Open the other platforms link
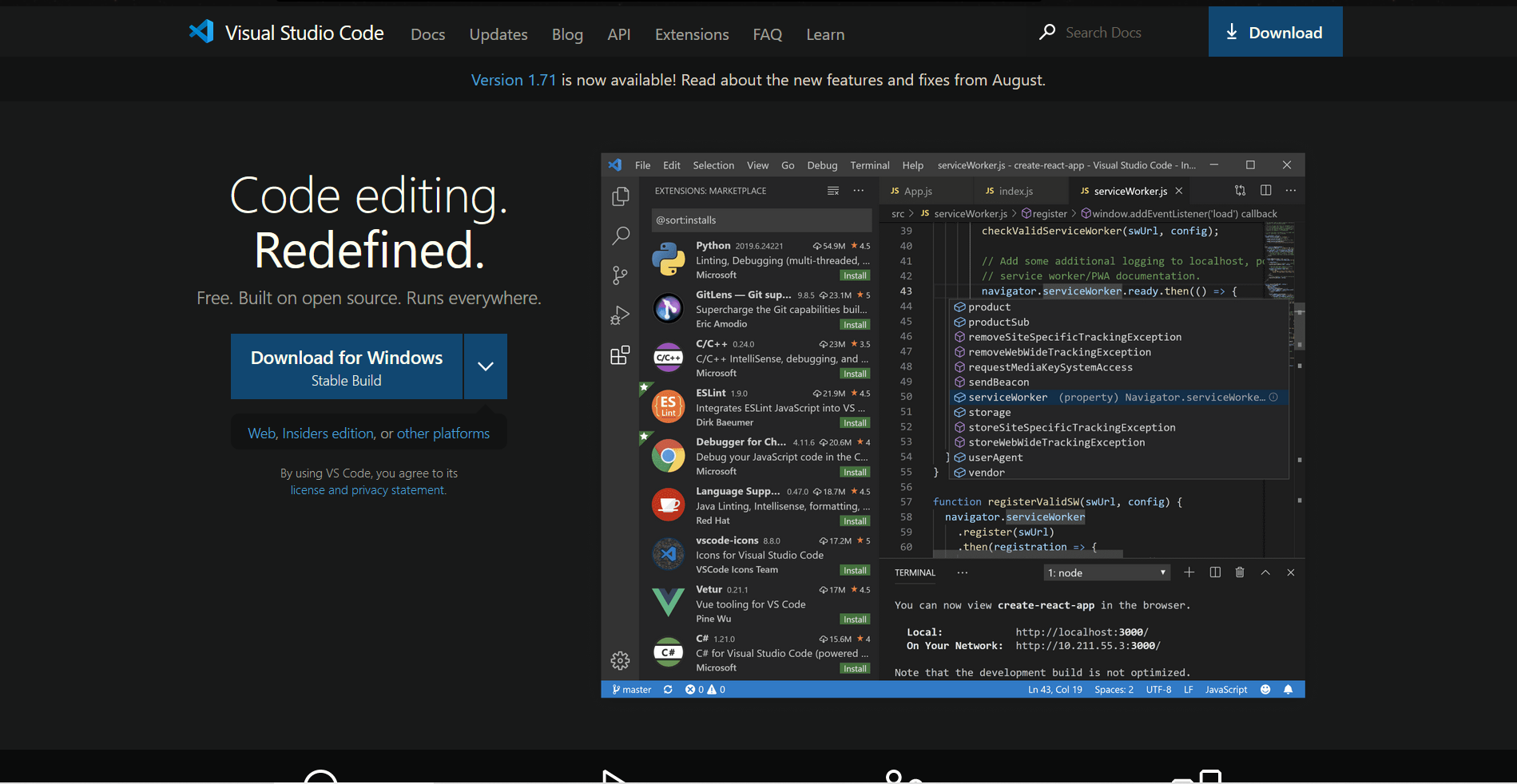Viewport: 1517px width, 784px height. (x=443, y=434)
